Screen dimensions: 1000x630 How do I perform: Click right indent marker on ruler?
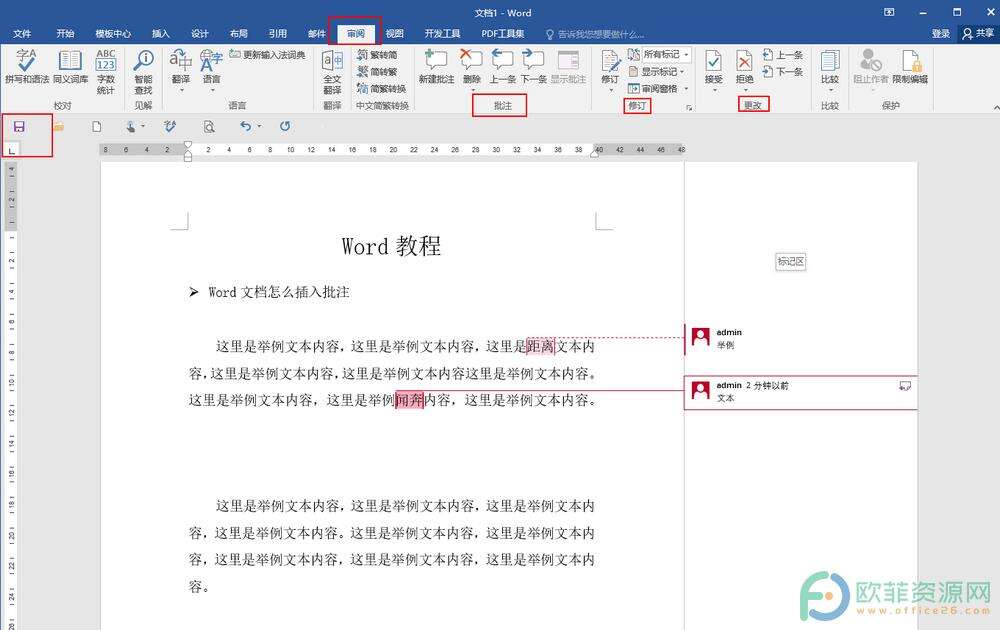click(x=594, y=152)
